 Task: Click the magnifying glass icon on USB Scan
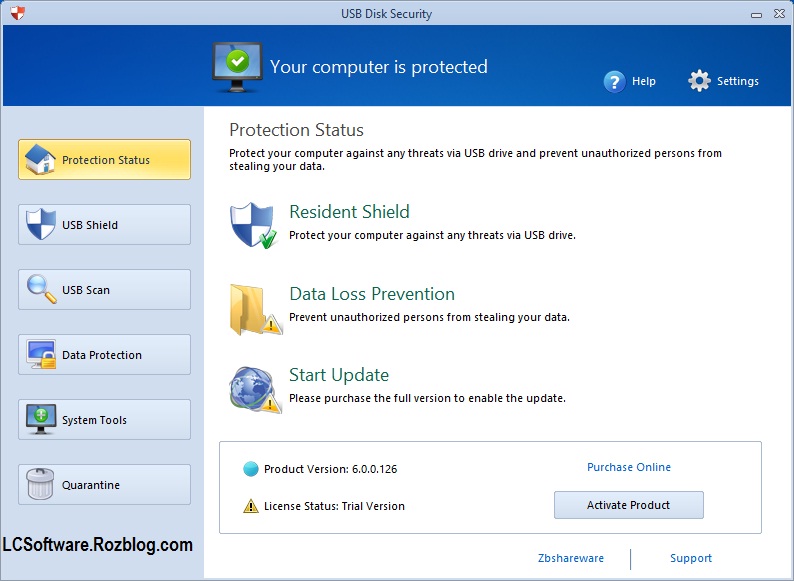pyautogui.click(x=41, y=289)
